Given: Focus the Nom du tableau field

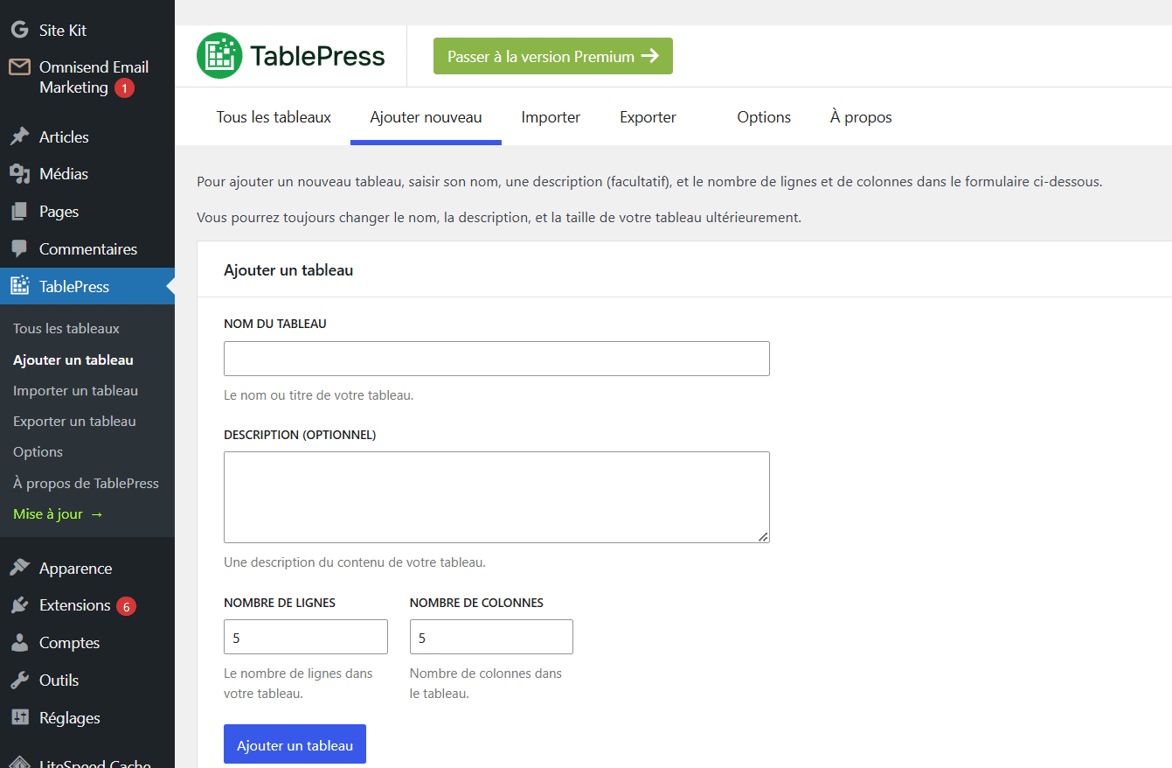Looking at the screenshot, I should click(x=496, y=358).
